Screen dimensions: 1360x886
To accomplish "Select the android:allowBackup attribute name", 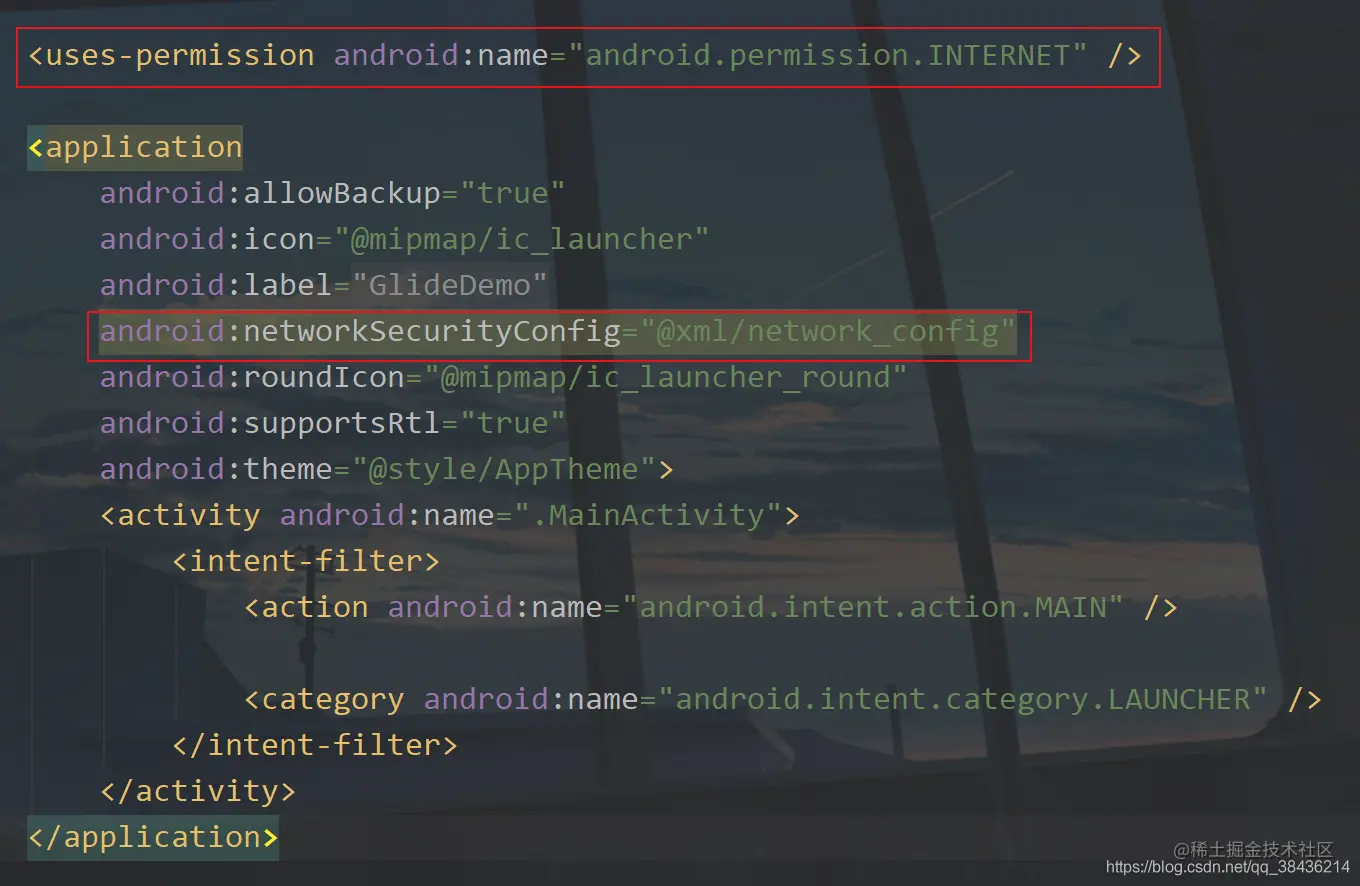I will (271, 193).
